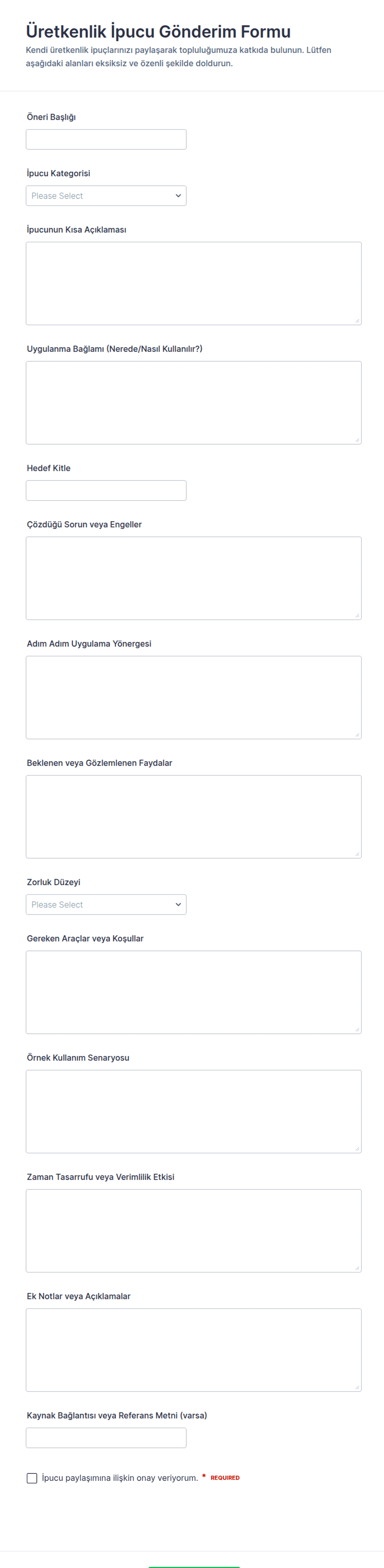
Task: Click the Çözdüğü Sorun veya Engeller text area
Action: point(194,578)
